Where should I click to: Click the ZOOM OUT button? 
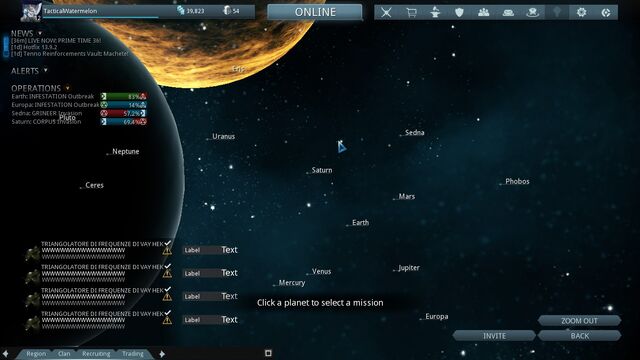580,321
